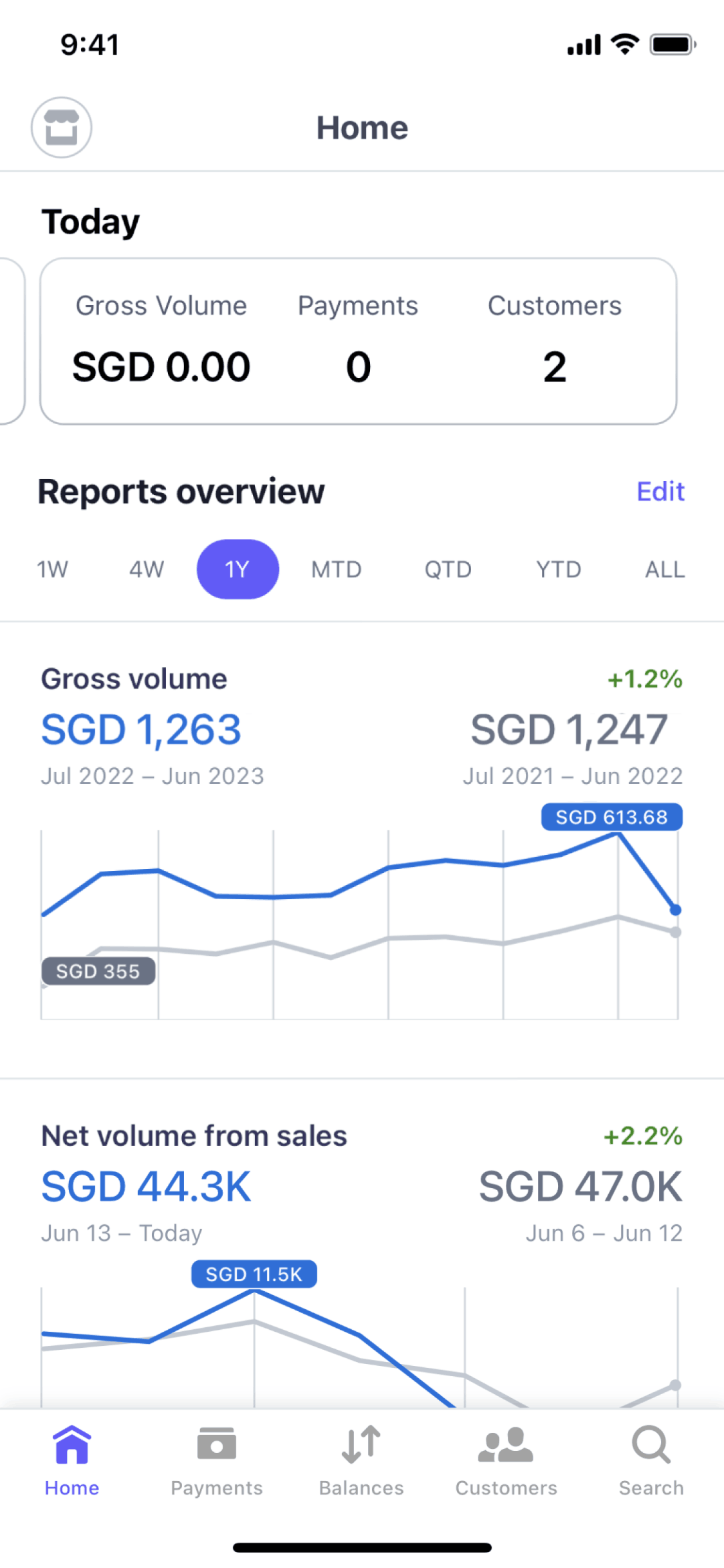Select the YTD time range
Viewport: 724px width, 1568px height.
point(559,570)
